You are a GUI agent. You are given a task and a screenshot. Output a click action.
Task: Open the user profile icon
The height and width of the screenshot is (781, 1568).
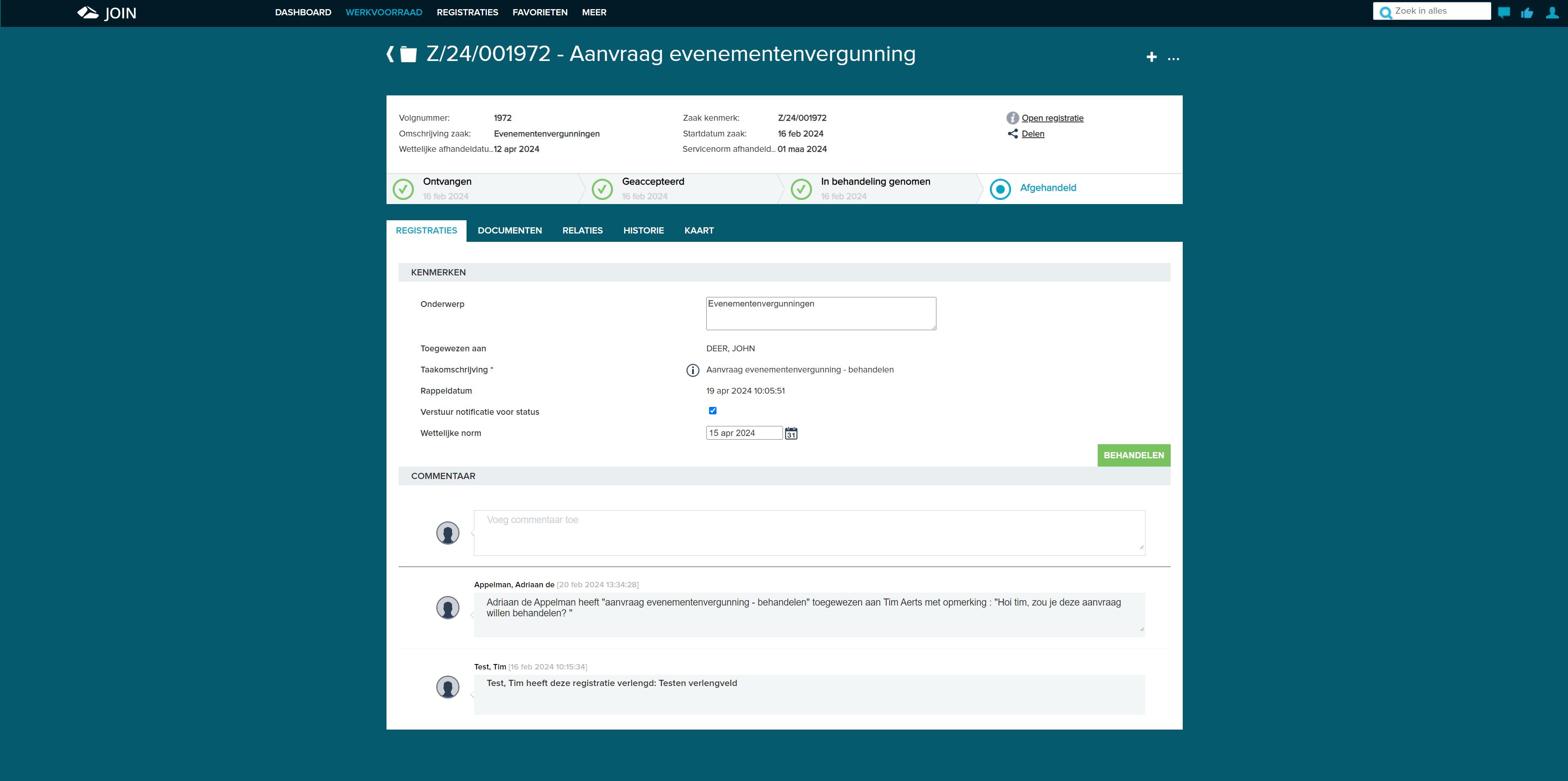point(1551,12)
